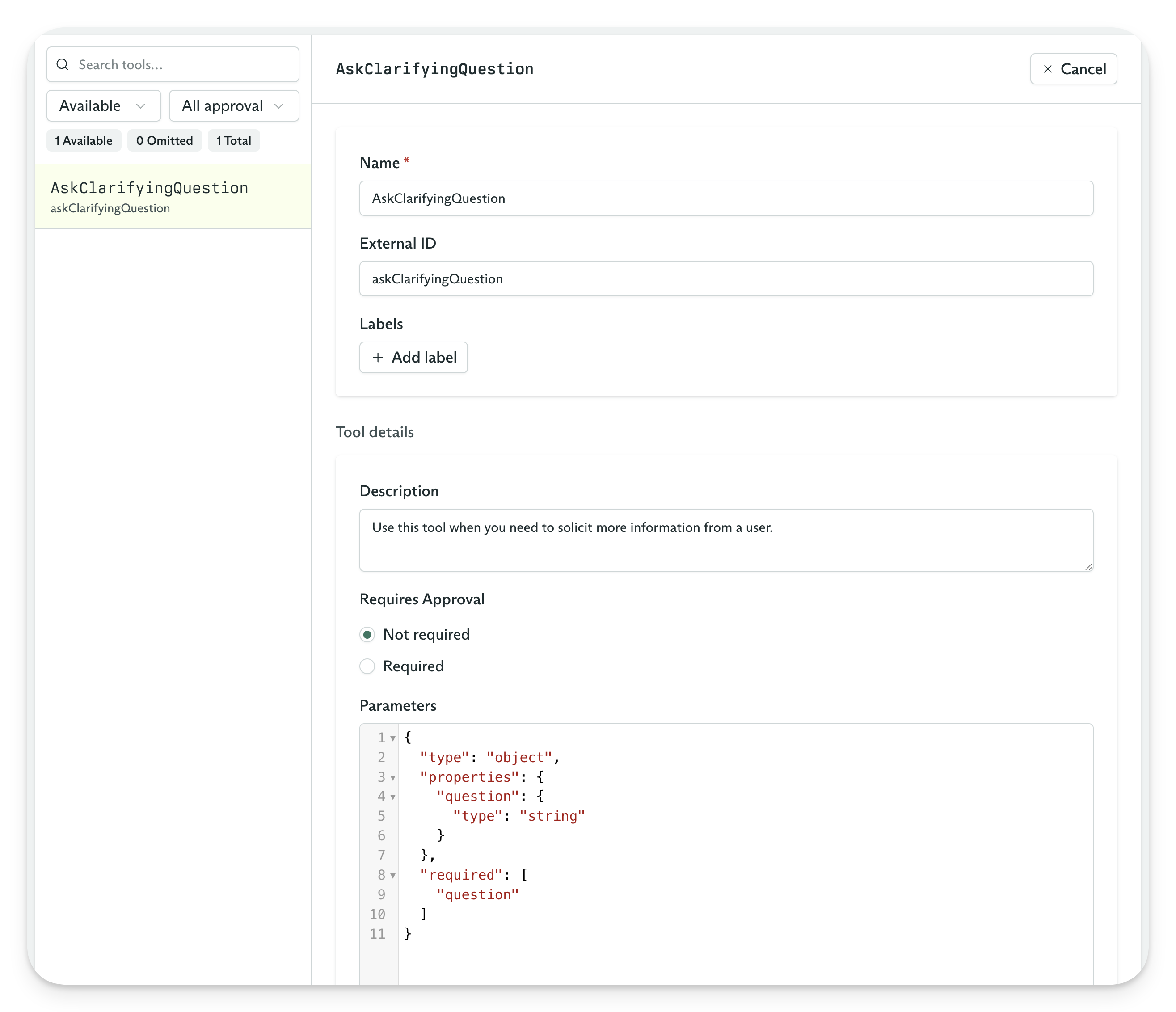1176x1012 pixels.
Task: Collapse the required fold arrow at line 8
Action: (x=393, y=876)
